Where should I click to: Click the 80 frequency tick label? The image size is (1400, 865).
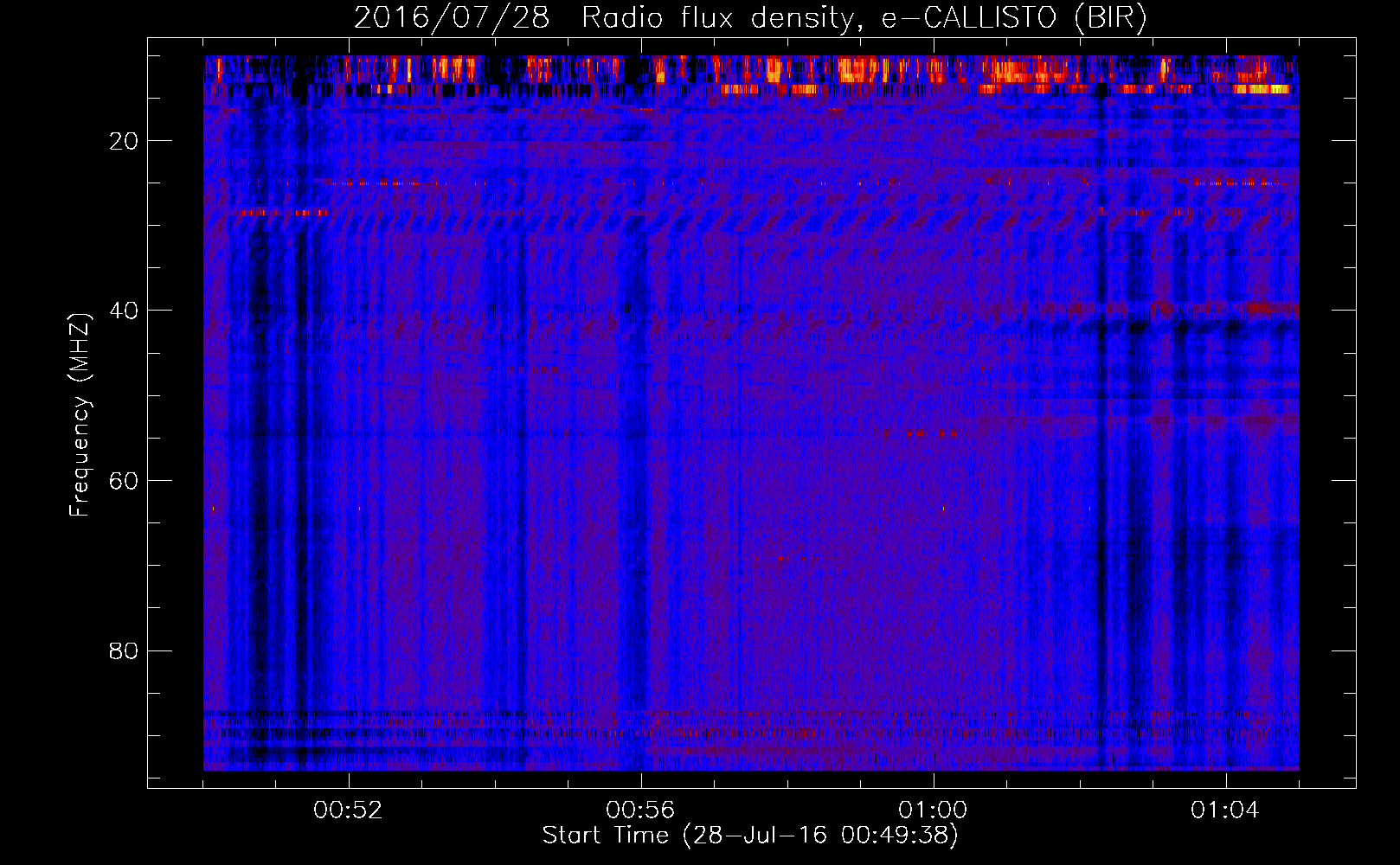pyautogui.click(x=125, y=650)
